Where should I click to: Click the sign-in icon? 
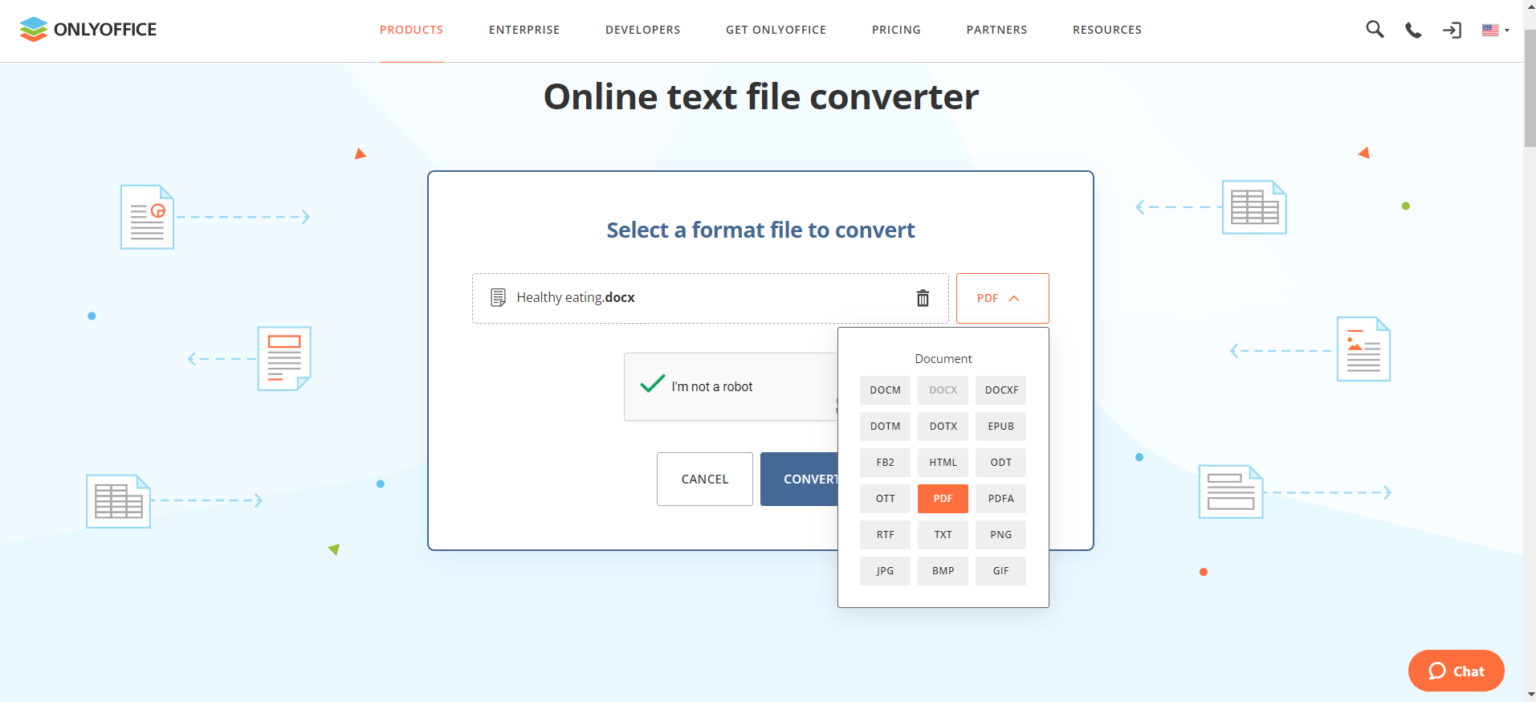tap(1451, 30)
